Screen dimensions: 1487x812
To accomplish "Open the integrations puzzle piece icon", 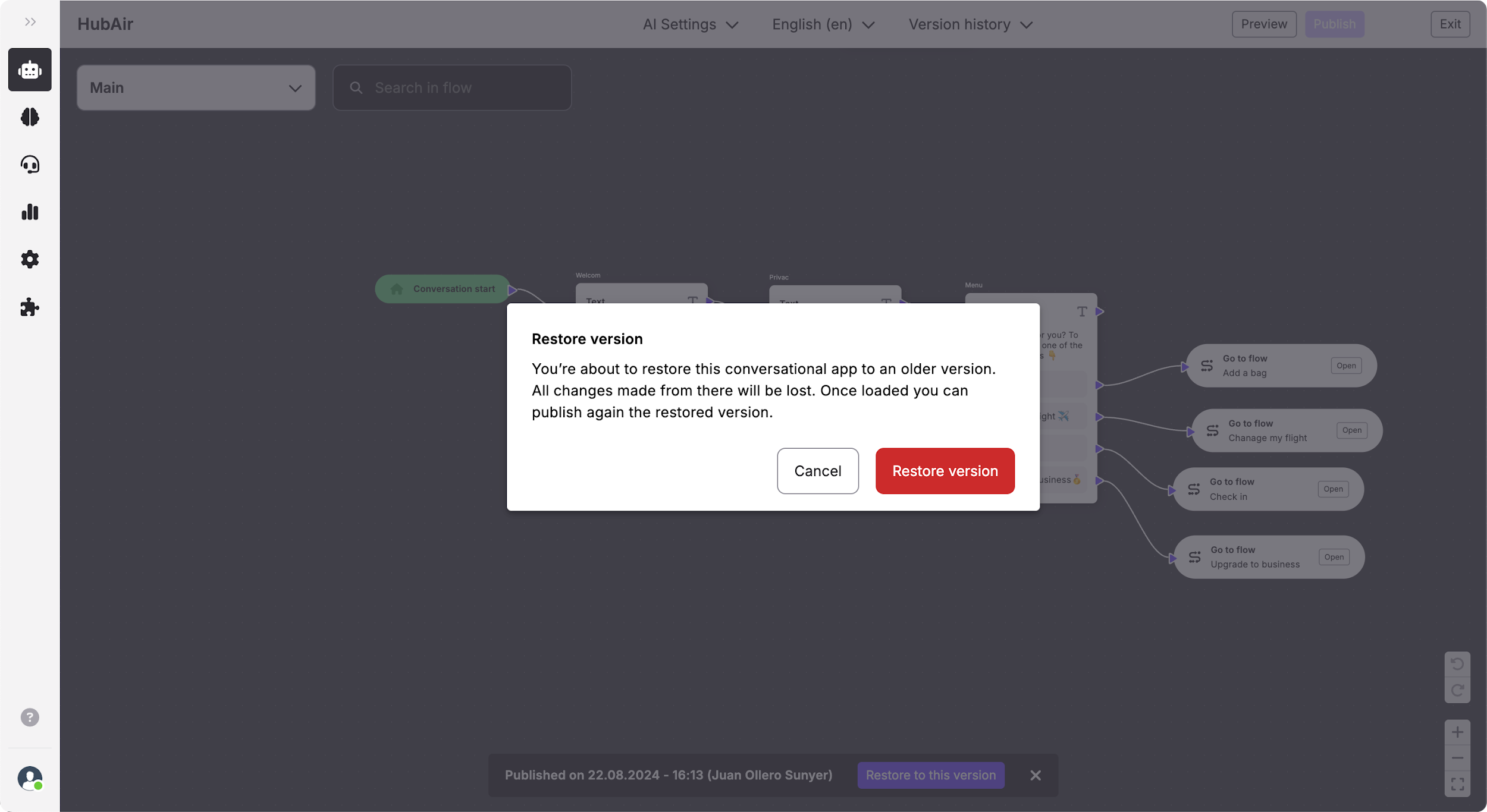I will (30, 307).
